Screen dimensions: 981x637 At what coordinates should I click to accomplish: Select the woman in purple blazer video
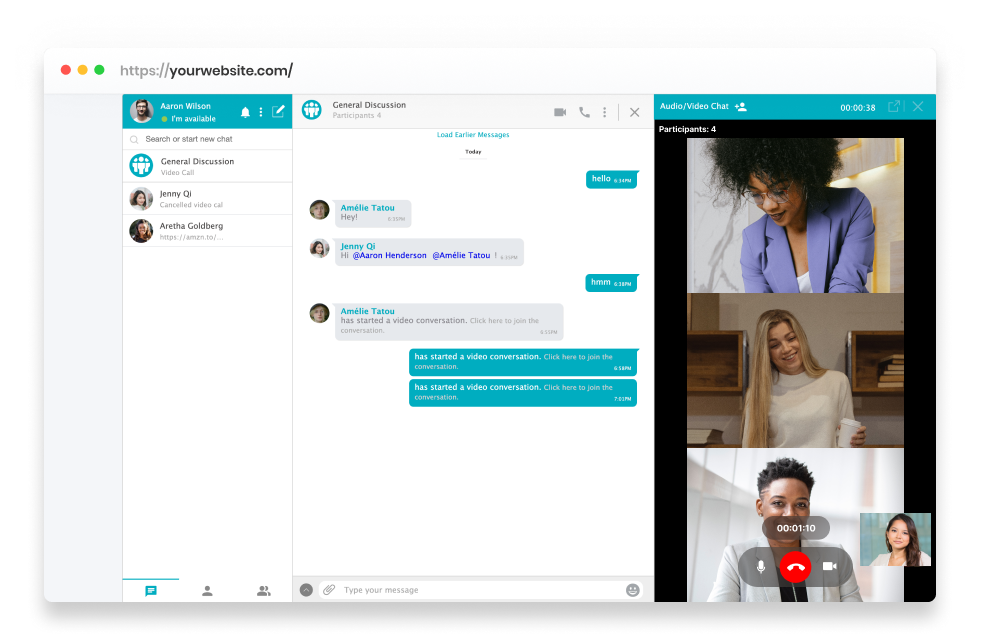[795, 215]
